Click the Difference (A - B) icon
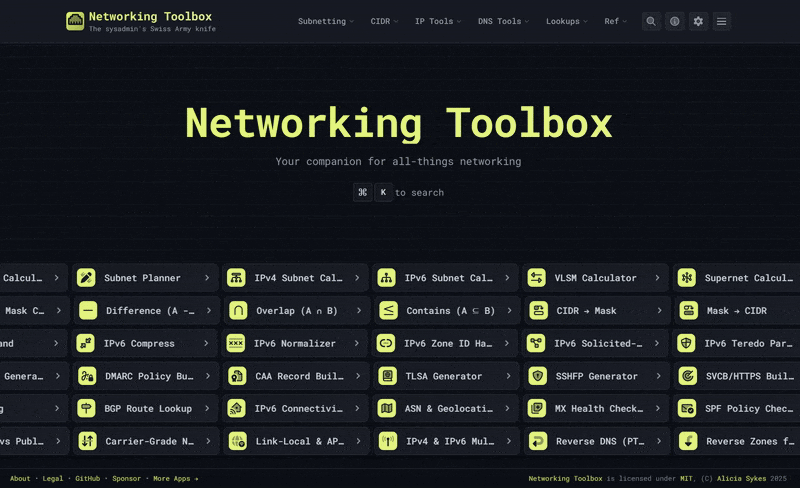 88,310
